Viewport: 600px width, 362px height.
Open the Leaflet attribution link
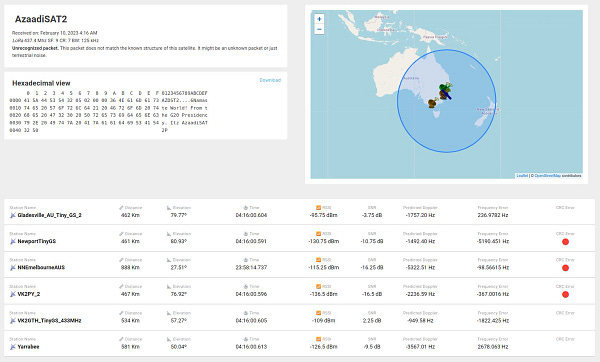click(x=522, y=176)
